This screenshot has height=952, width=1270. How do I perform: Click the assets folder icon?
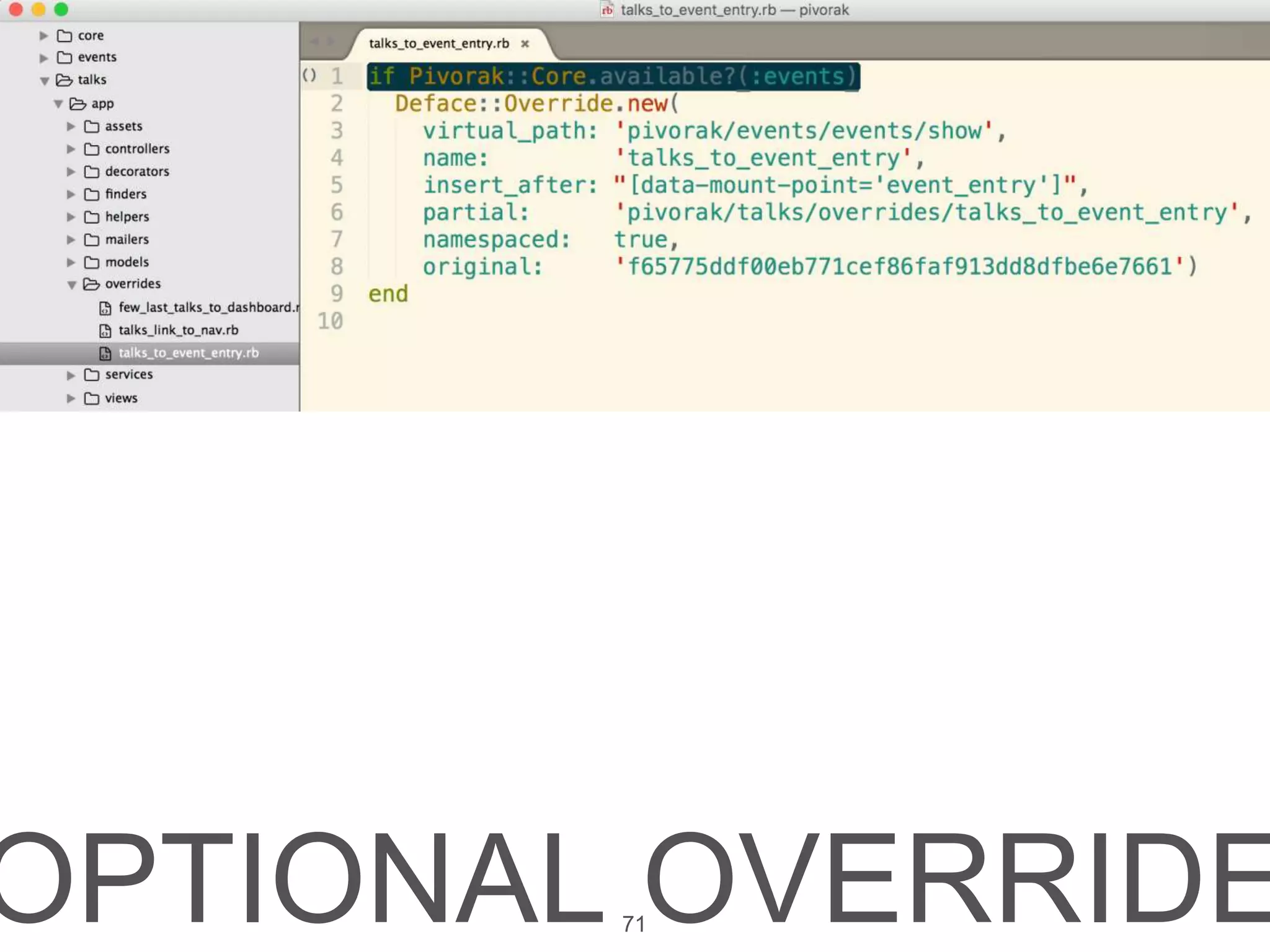[92, 126]
